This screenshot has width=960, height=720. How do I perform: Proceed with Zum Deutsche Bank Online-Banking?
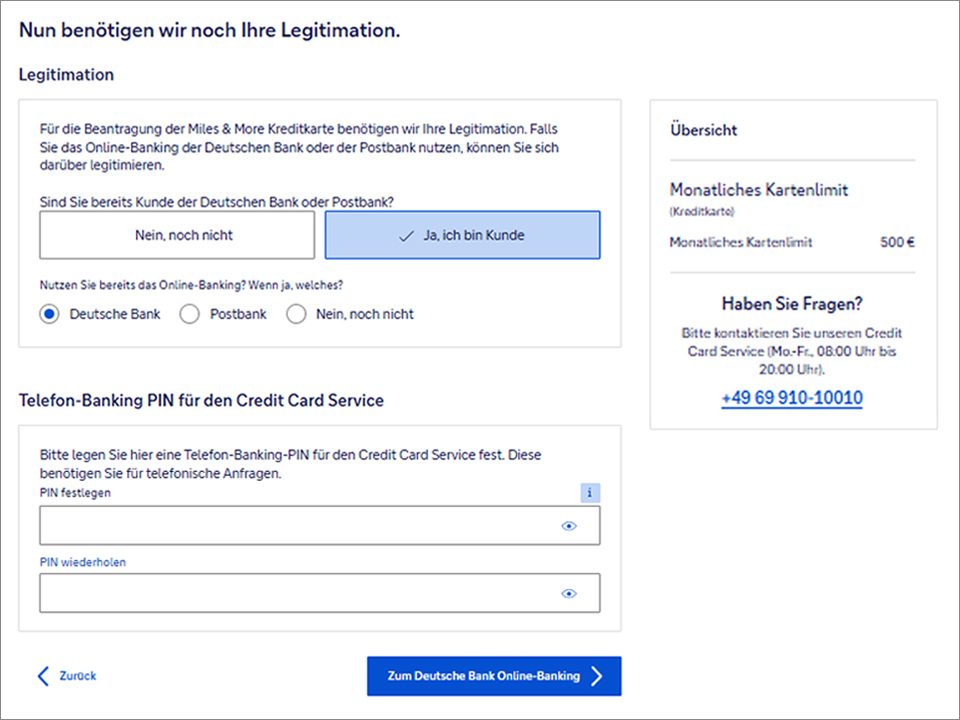[483, 676]
